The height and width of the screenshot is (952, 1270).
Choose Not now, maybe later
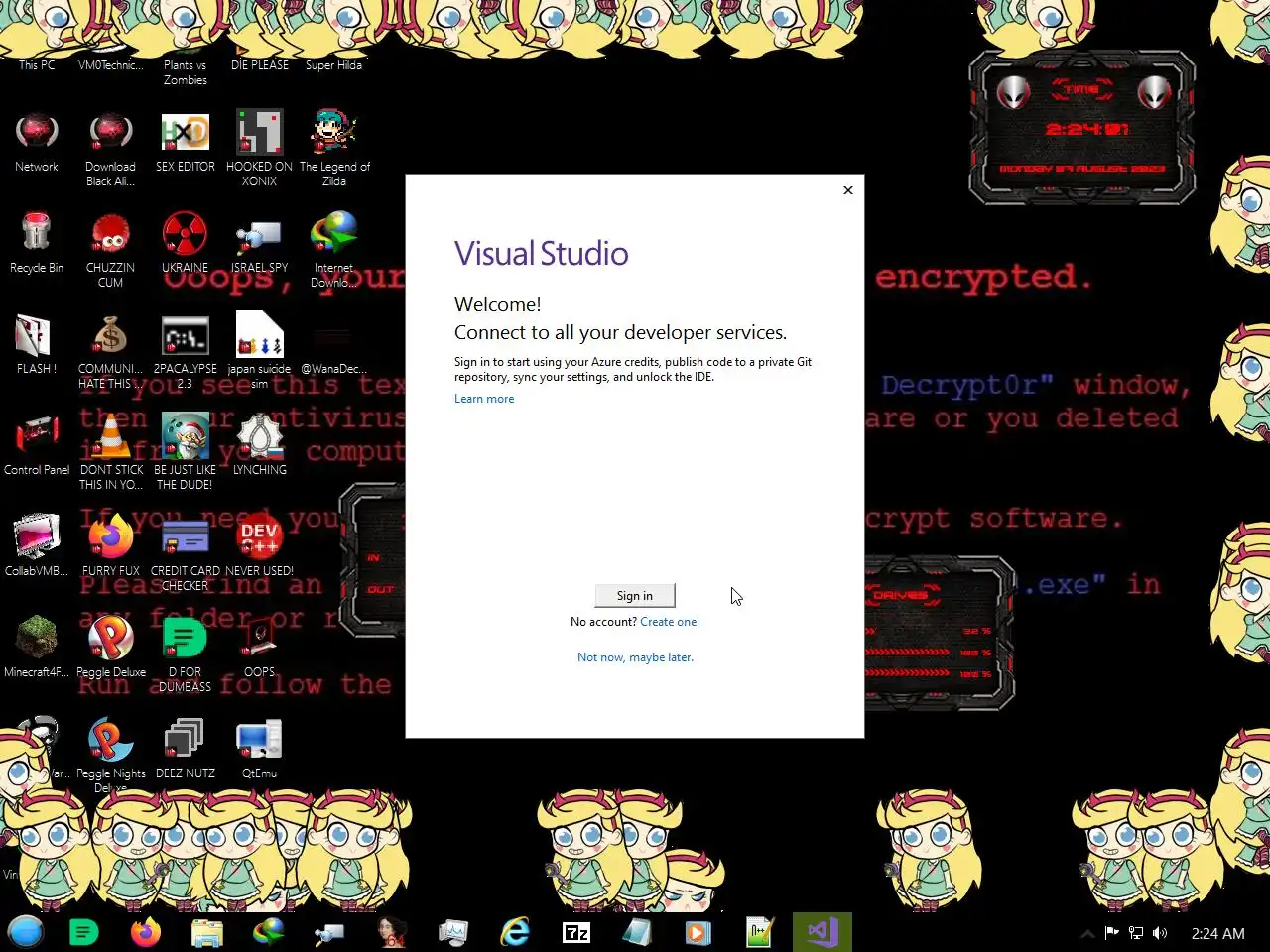(635, 657)
